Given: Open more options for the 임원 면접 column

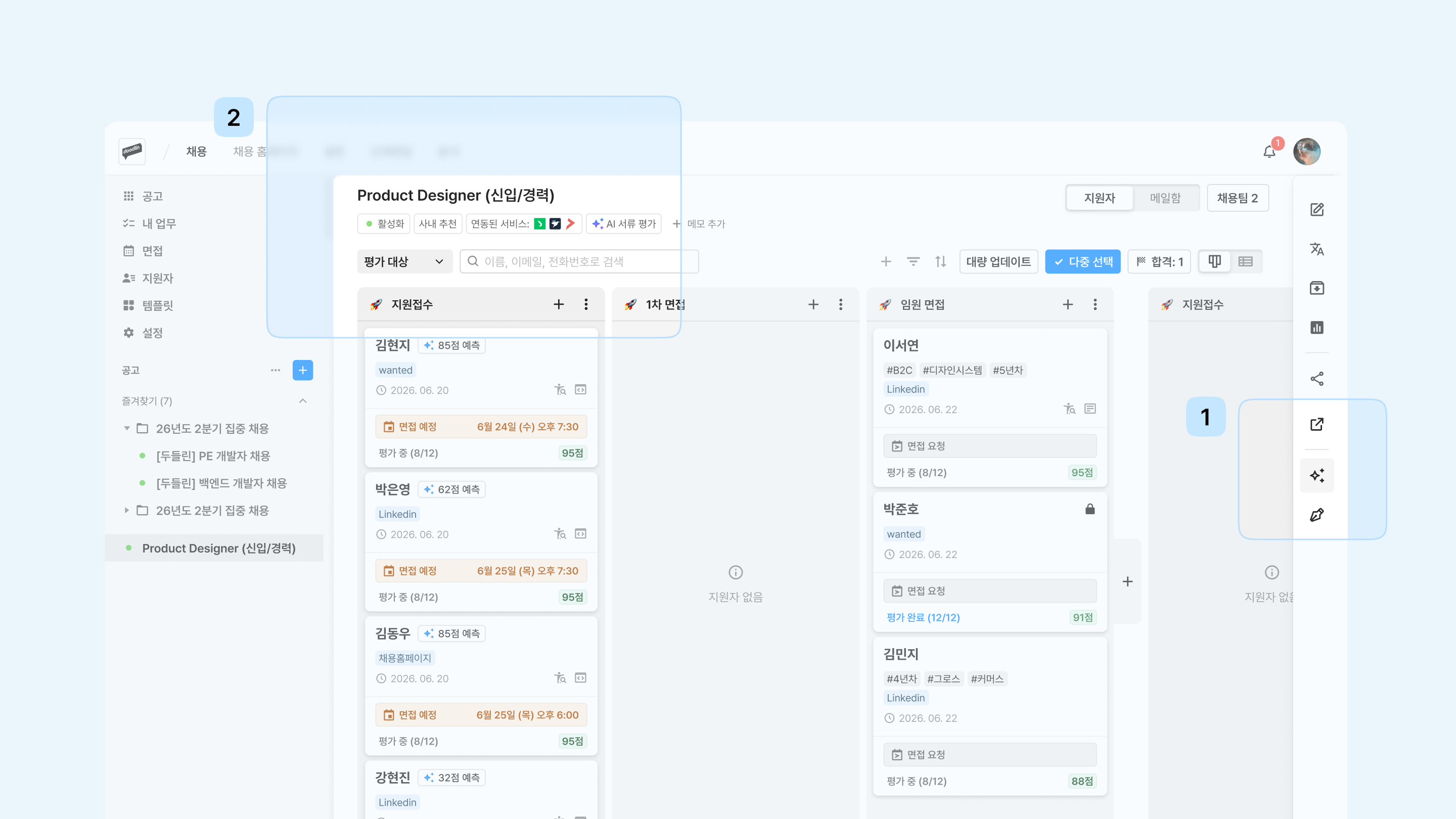Looking at the screenshot, I should (x=1096, y=305).
